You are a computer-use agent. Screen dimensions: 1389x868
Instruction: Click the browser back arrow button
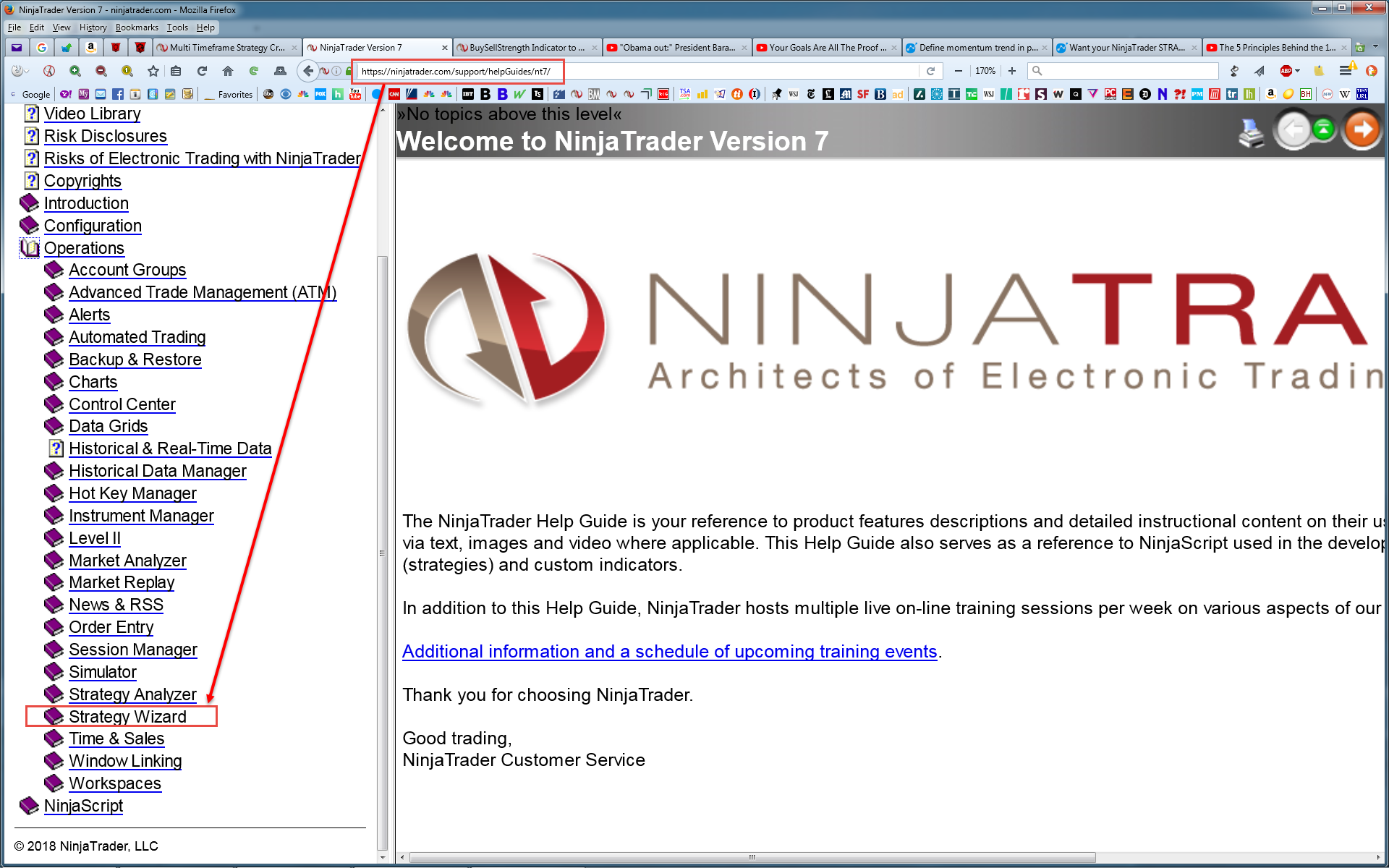[308, 71]
